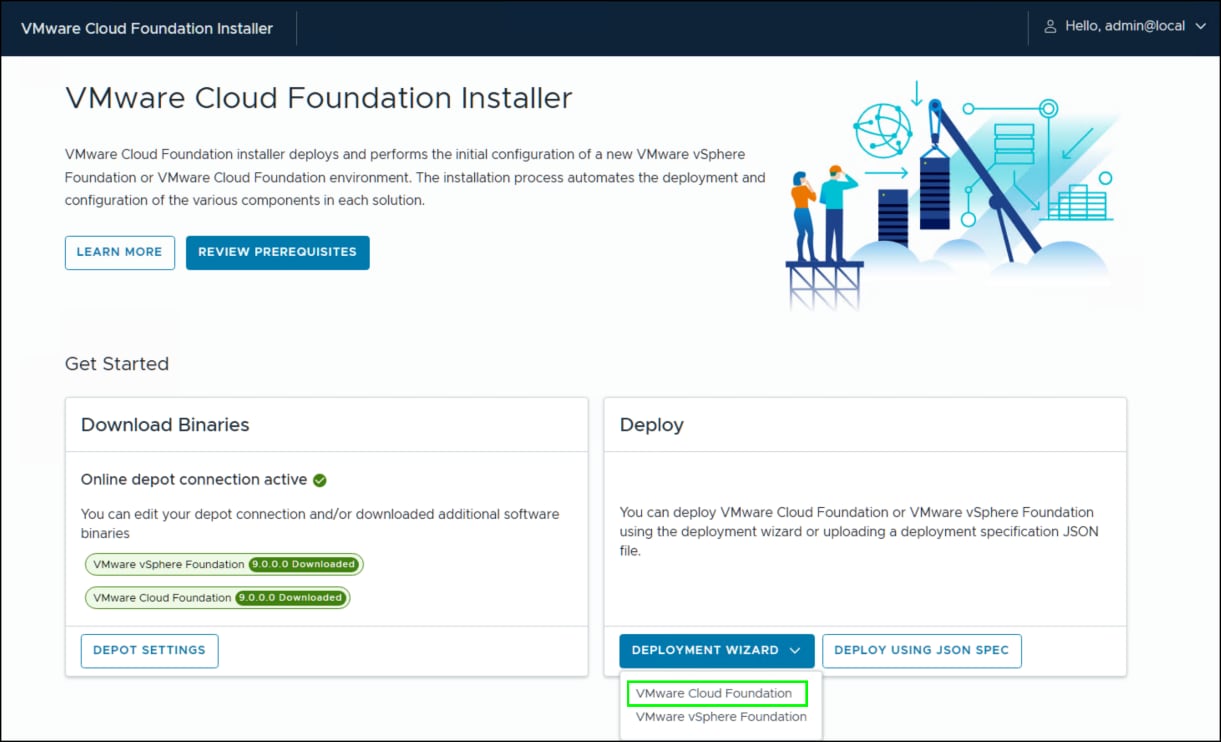This screenshot has height=742, width=1221.
Task: Click the VMware Cloud Foundation Installer header title
Action: pyautogui.click(x=147, y=28)
